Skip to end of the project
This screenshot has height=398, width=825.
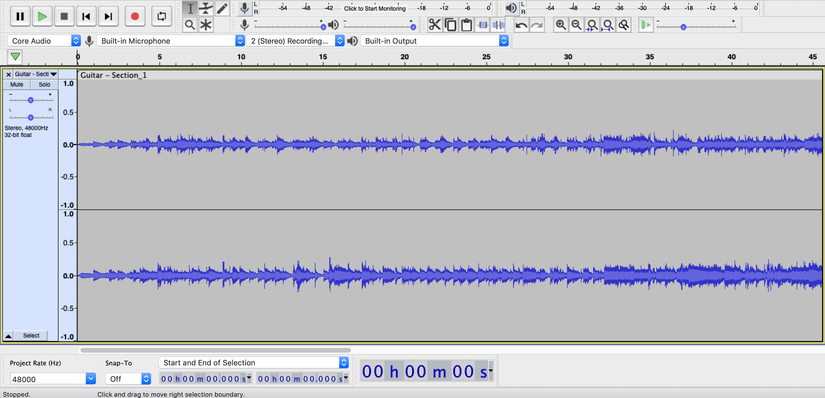pos(108,16)
